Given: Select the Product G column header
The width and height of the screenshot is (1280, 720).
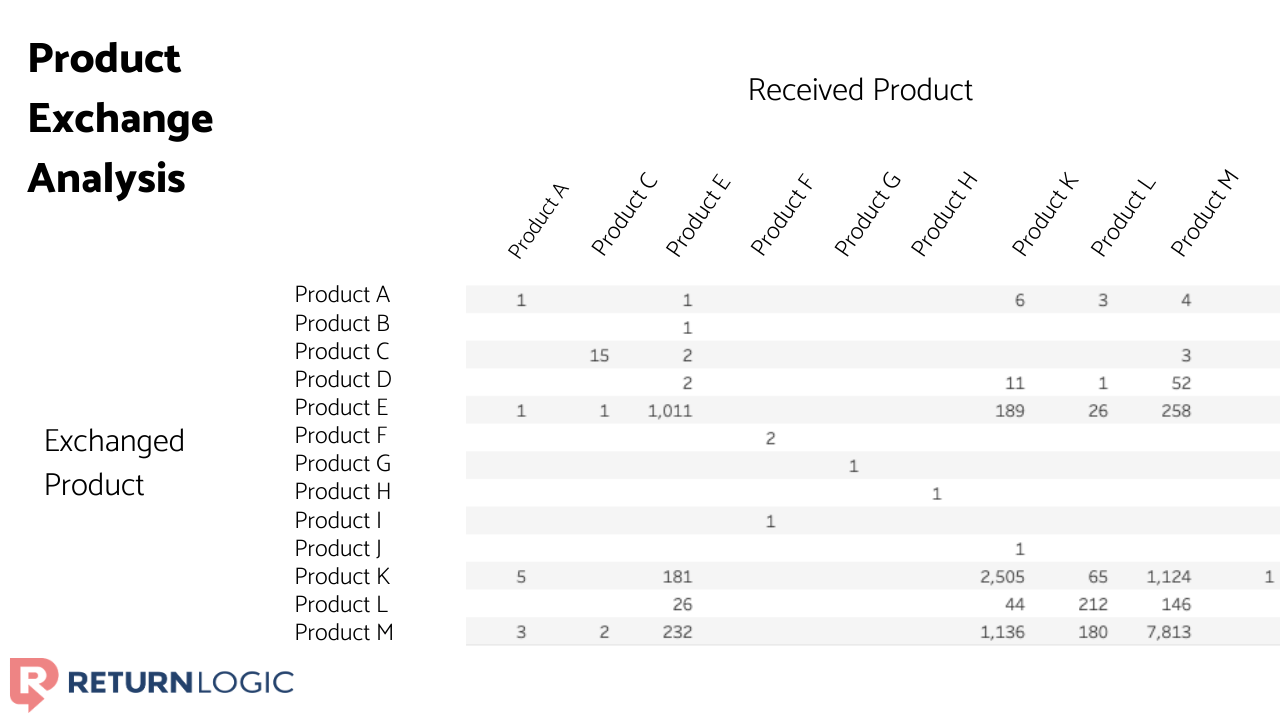Looking at the screenshot, I should pyautogui.click(x=867, y=214).
